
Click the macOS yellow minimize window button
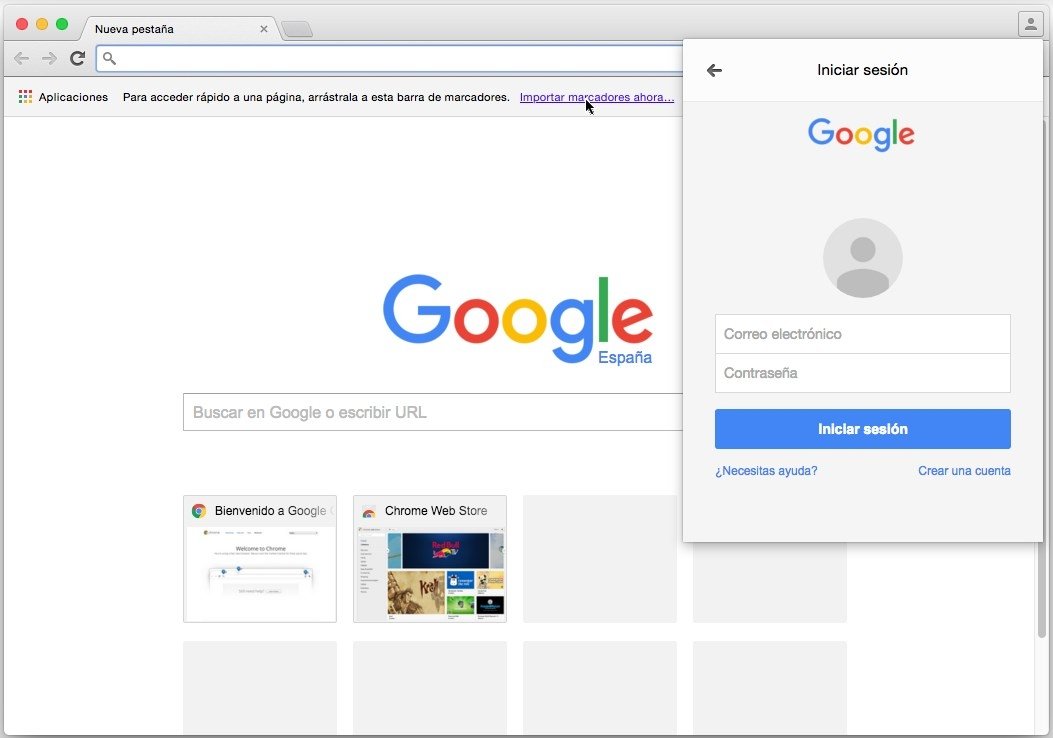click(x=42, y=24)
